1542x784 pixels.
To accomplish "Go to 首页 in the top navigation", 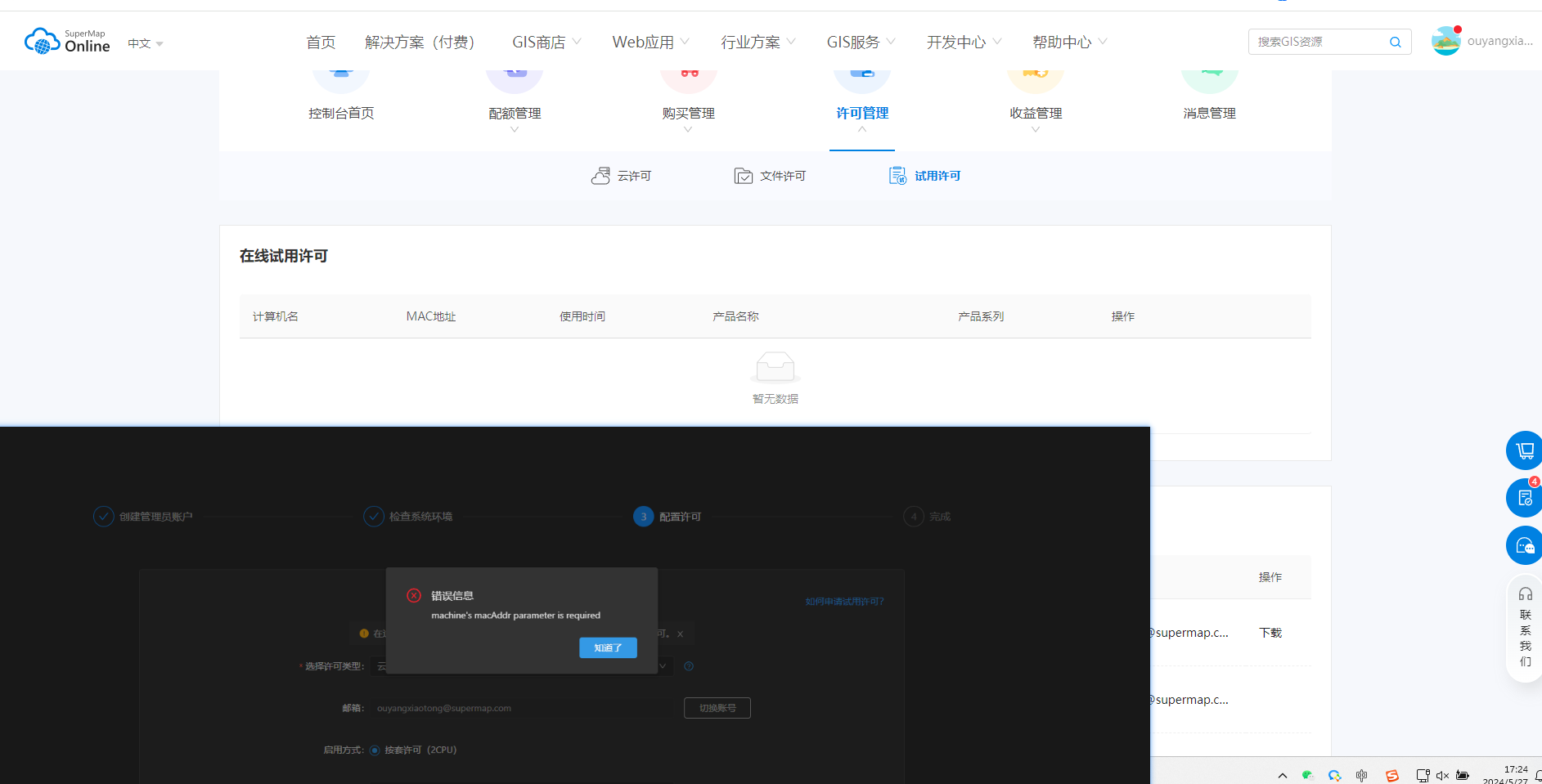I will click(x=321, y=42).
